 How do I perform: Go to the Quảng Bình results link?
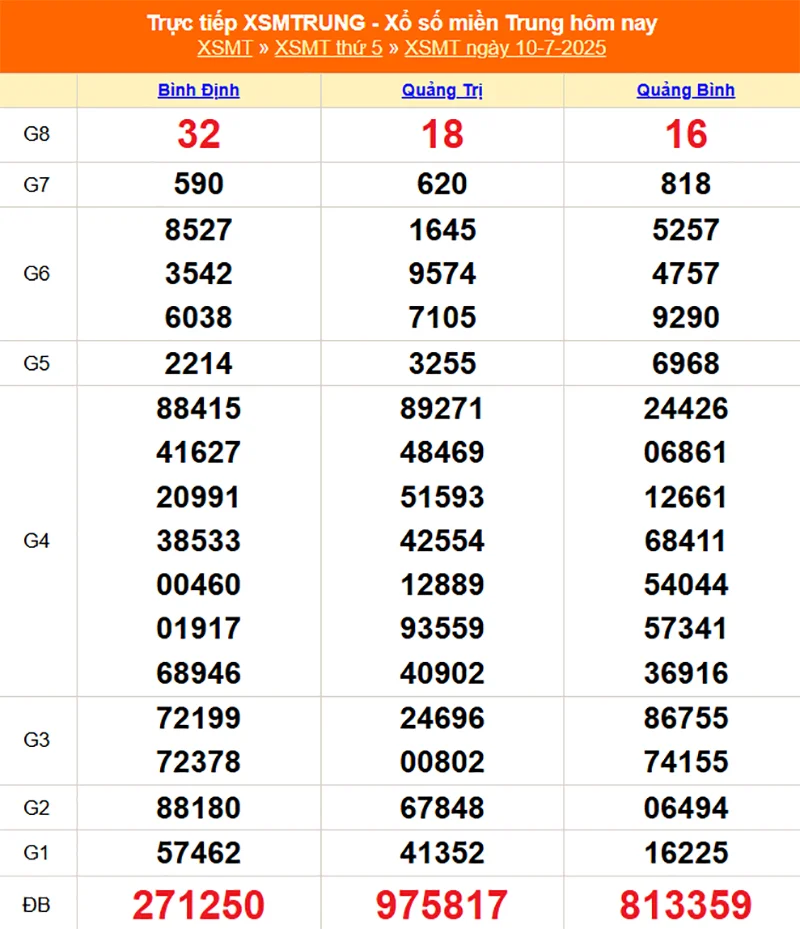point(685,90)
